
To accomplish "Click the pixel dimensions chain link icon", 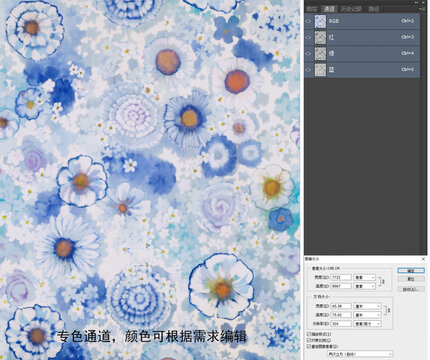I will 383,282.
